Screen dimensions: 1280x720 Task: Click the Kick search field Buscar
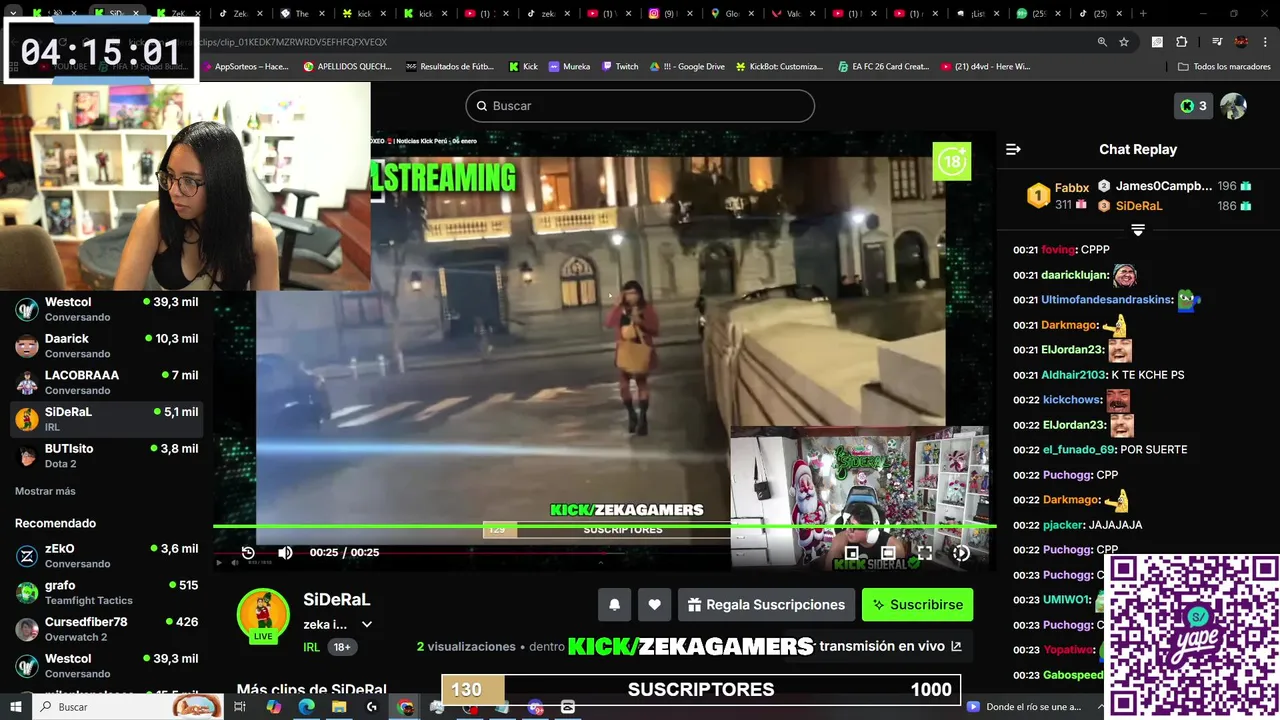[640, 106]
